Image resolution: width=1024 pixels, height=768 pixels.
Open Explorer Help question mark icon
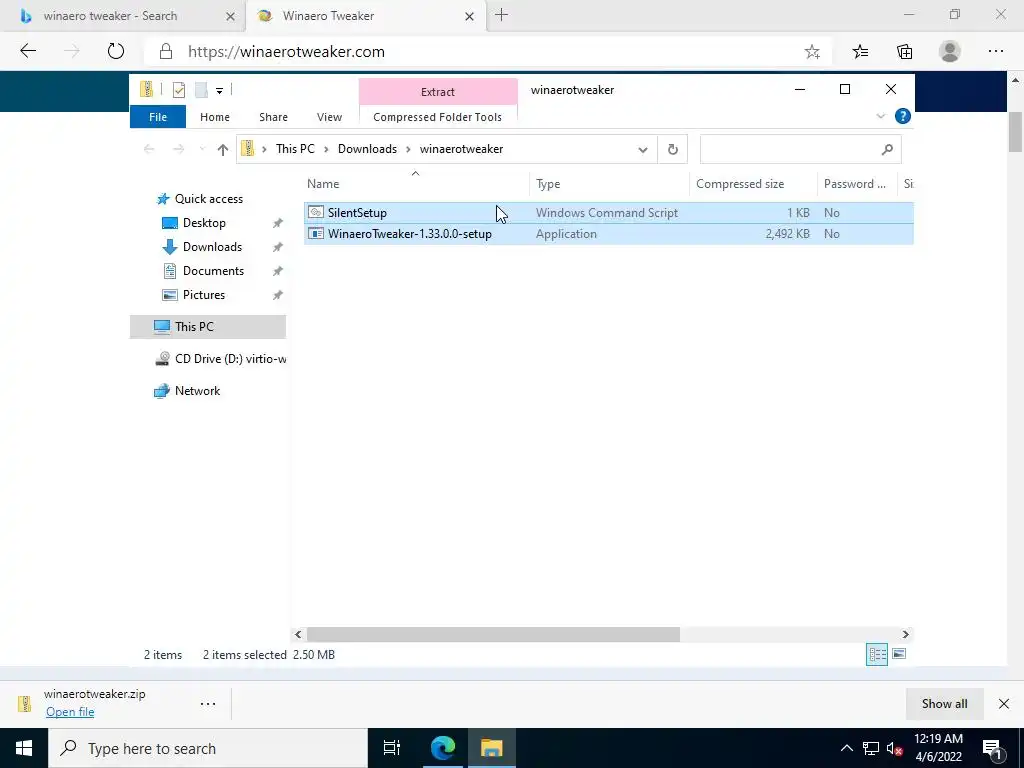(x=903, y=116)
